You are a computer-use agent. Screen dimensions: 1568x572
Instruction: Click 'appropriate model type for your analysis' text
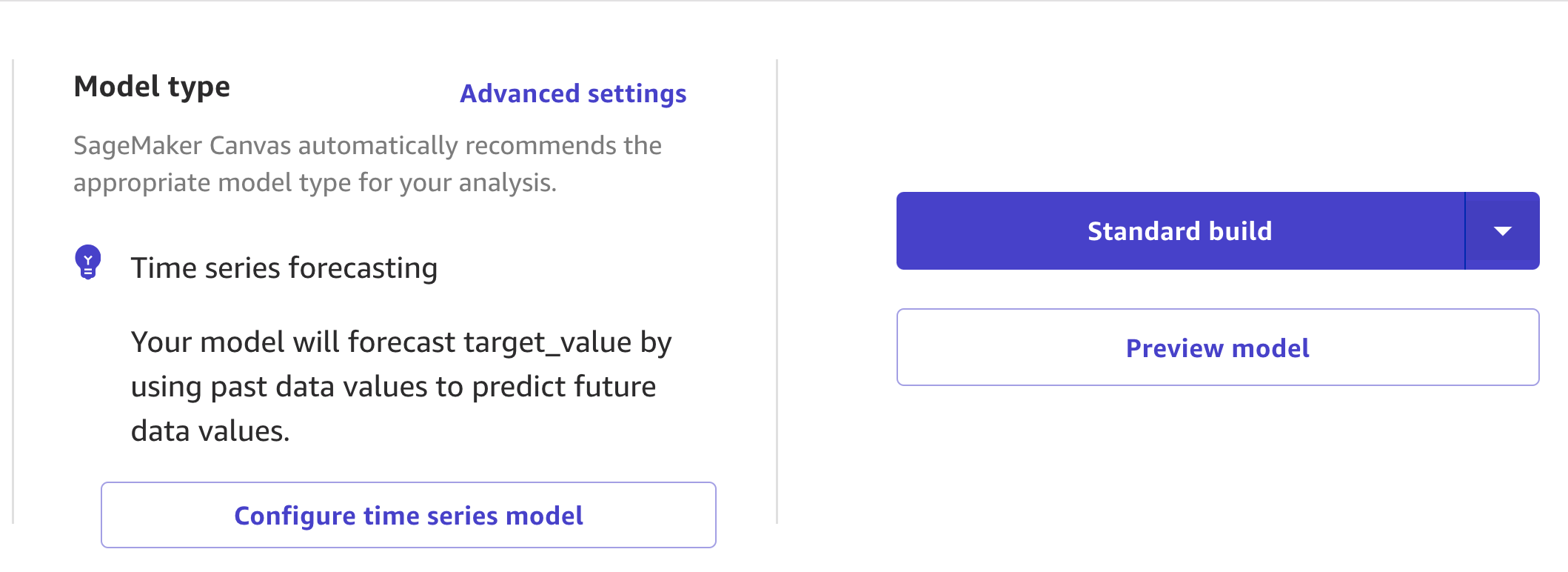click(315, 183)
